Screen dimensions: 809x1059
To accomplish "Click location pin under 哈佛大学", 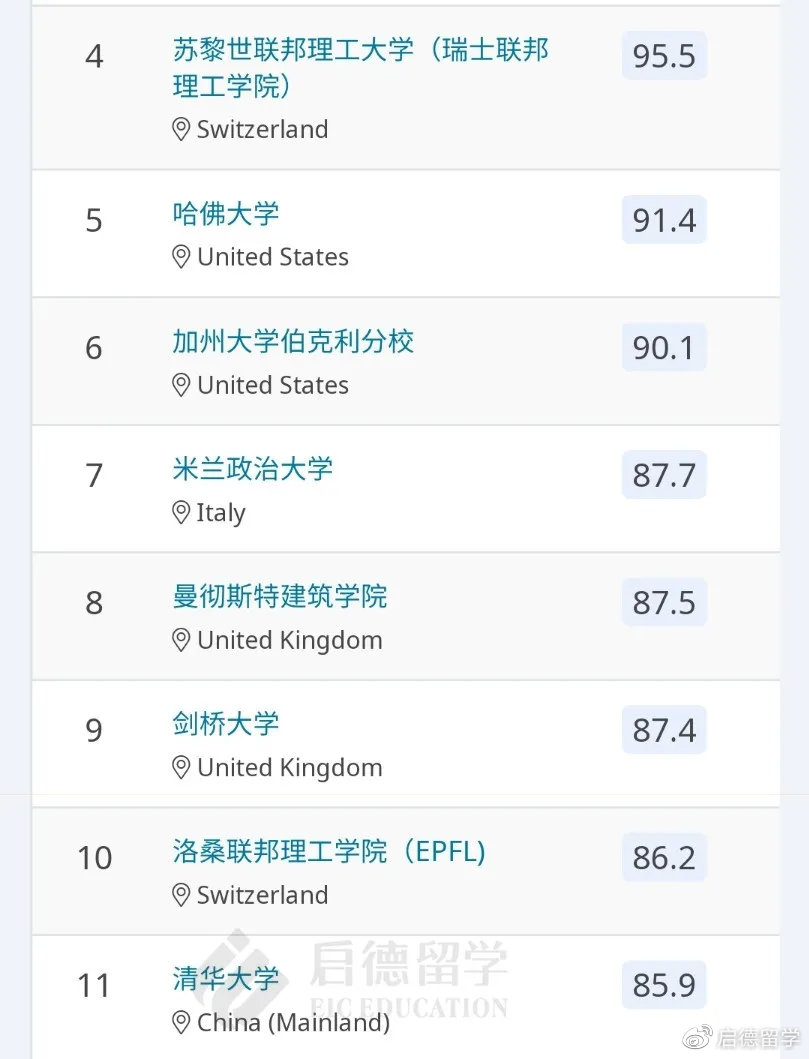I will click(x=181, y=257).
